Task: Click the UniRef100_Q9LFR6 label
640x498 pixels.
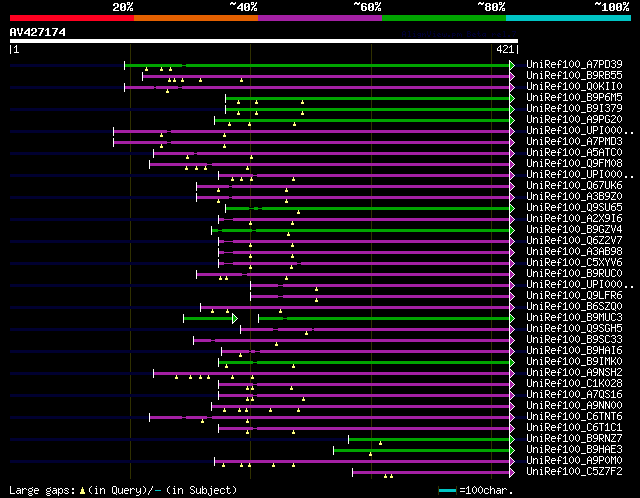Action: [574, 296]
